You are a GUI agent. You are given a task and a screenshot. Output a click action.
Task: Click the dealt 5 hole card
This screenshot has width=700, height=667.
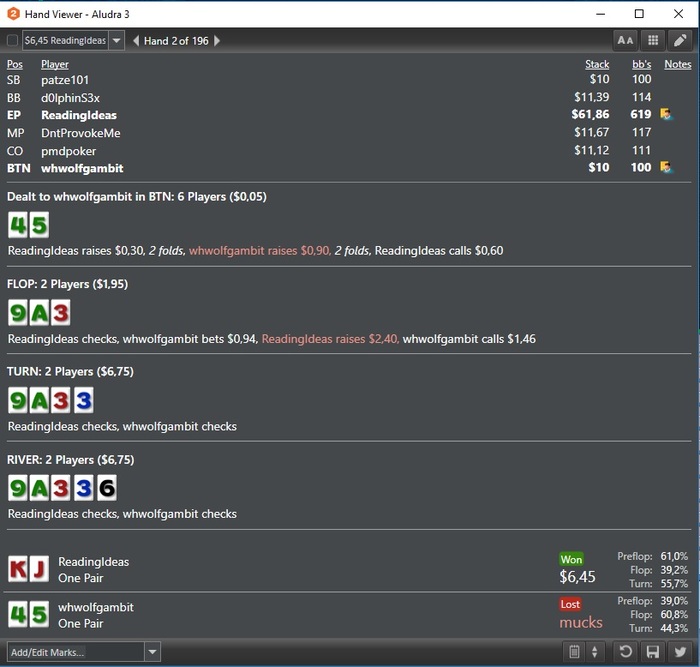39,225
